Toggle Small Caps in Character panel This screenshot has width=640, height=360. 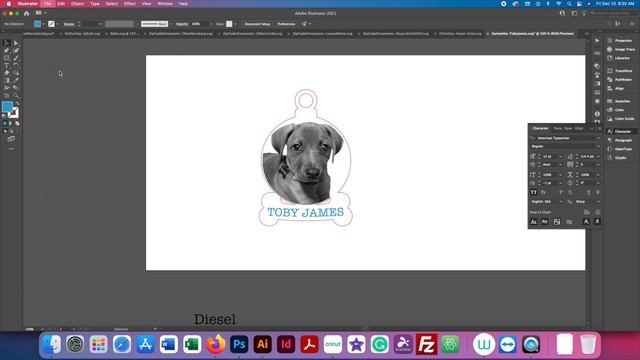[x=543, y=192]
